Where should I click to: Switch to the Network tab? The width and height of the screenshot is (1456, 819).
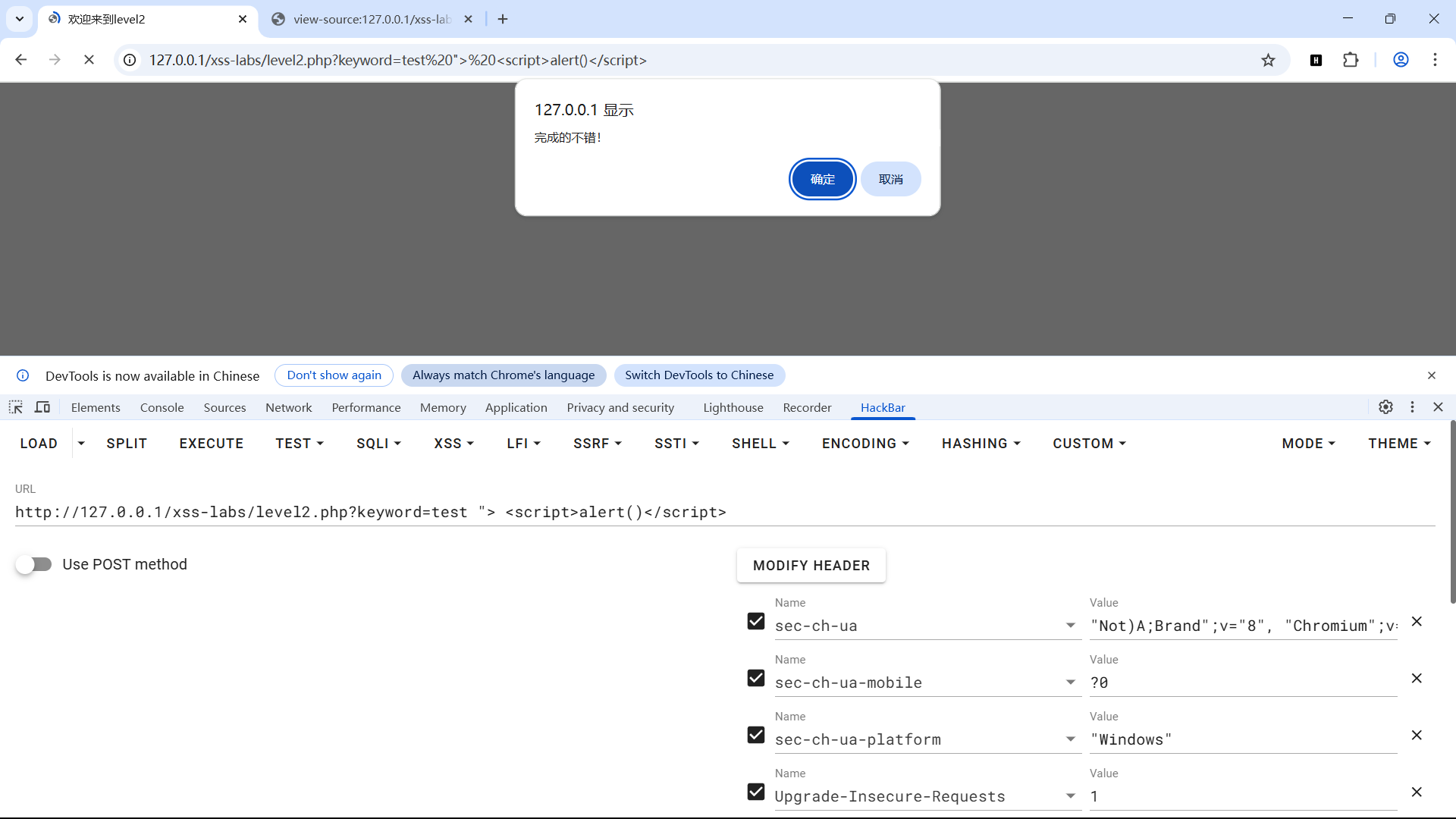[x=288, y=407]
